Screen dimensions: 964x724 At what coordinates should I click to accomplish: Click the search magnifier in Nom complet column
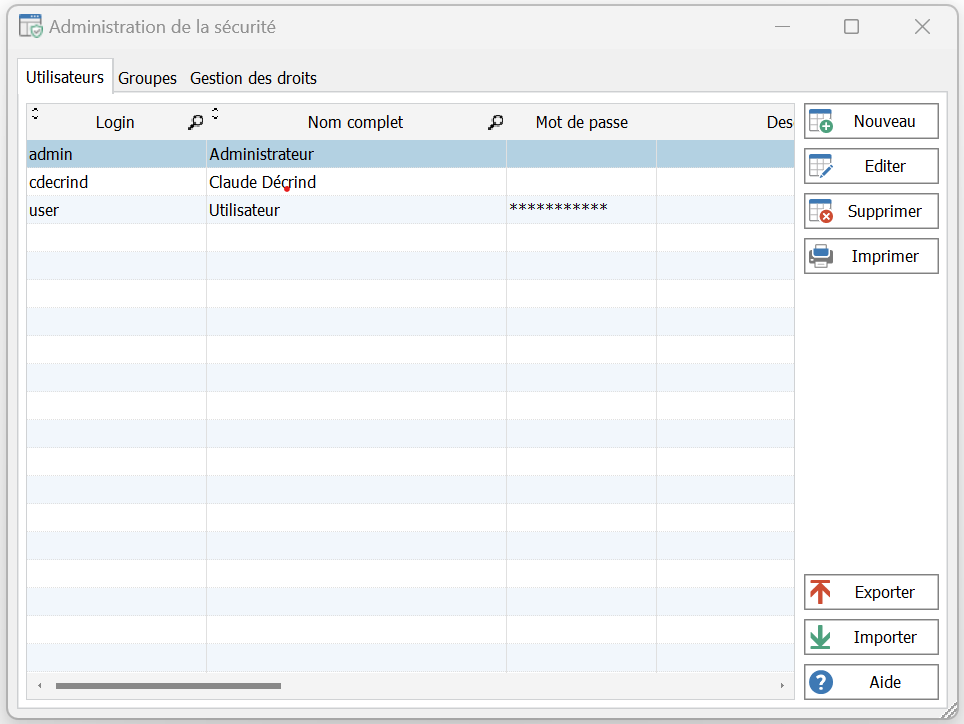[x=495, y=122]
